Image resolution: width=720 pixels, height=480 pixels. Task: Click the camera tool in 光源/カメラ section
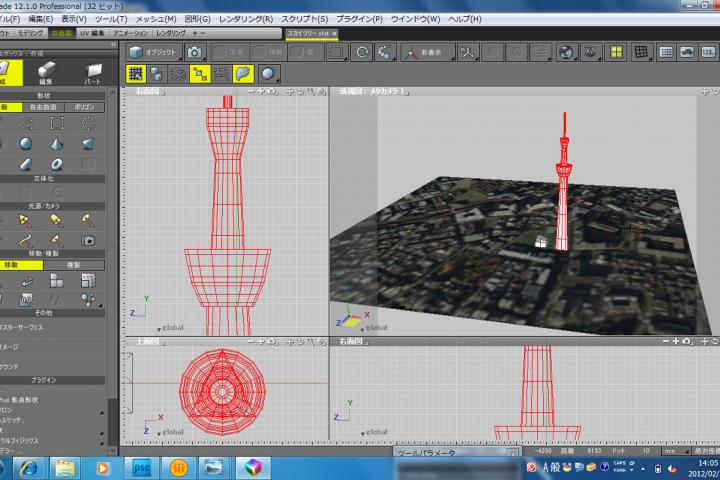pyautogui.click(x=88, y=240)
